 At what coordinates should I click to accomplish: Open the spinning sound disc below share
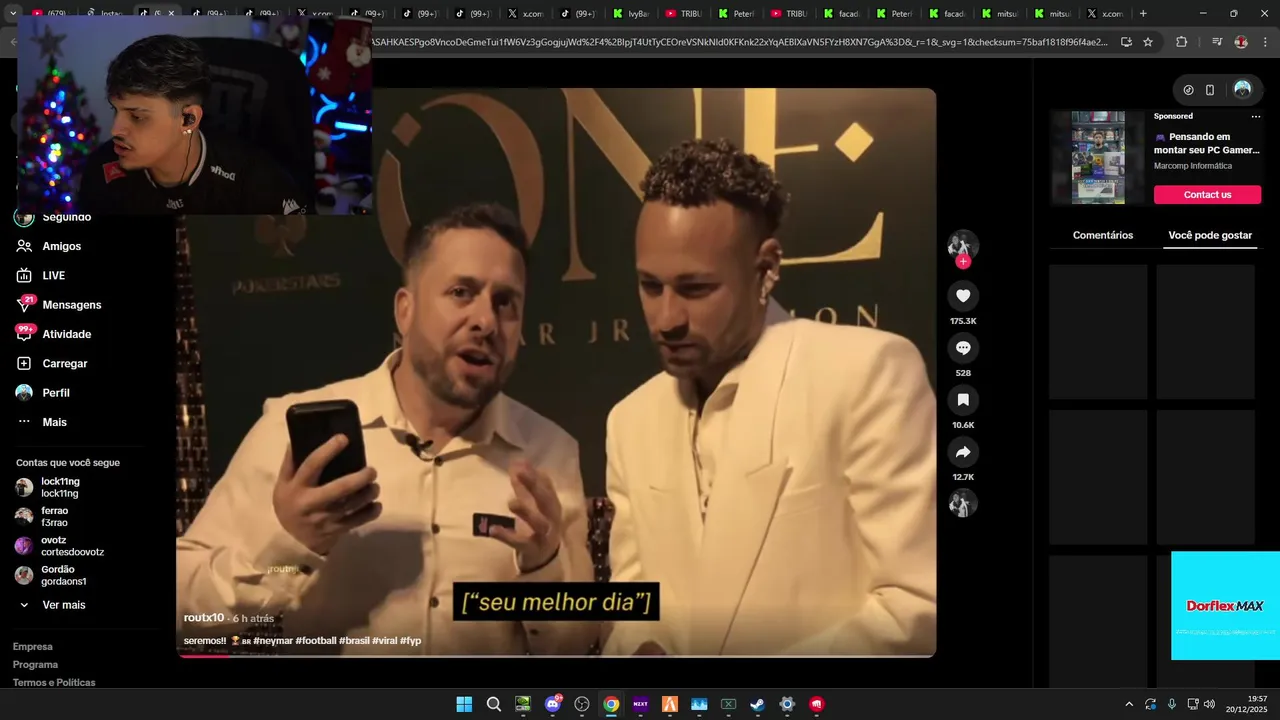point(963,503)
